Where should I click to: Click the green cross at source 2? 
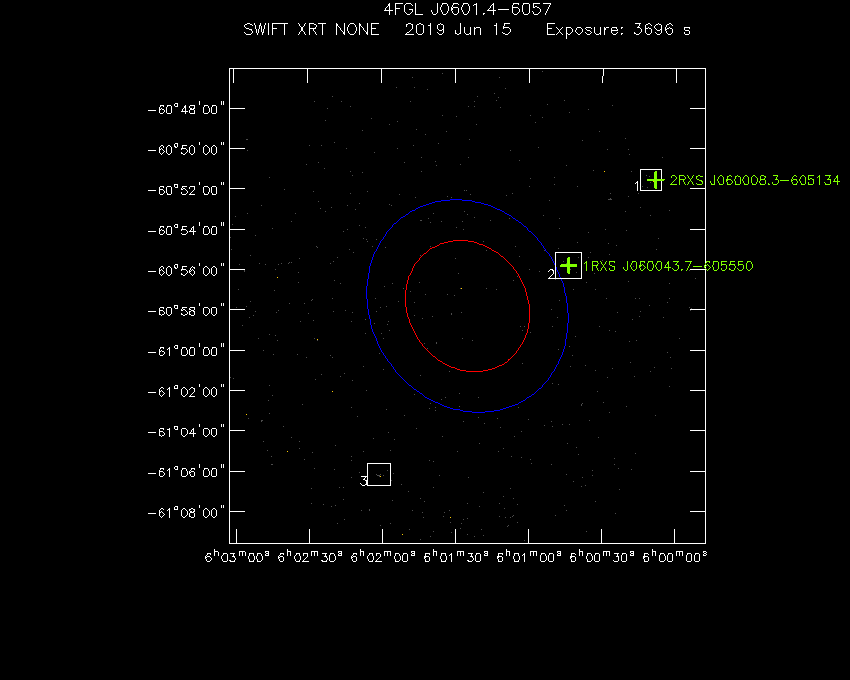(568, 266)
